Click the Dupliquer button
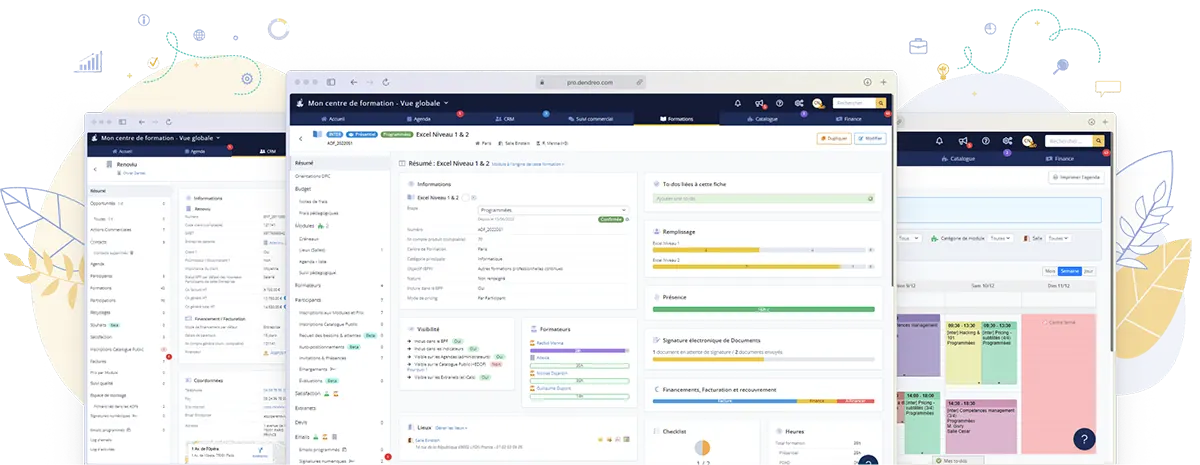 834,139
